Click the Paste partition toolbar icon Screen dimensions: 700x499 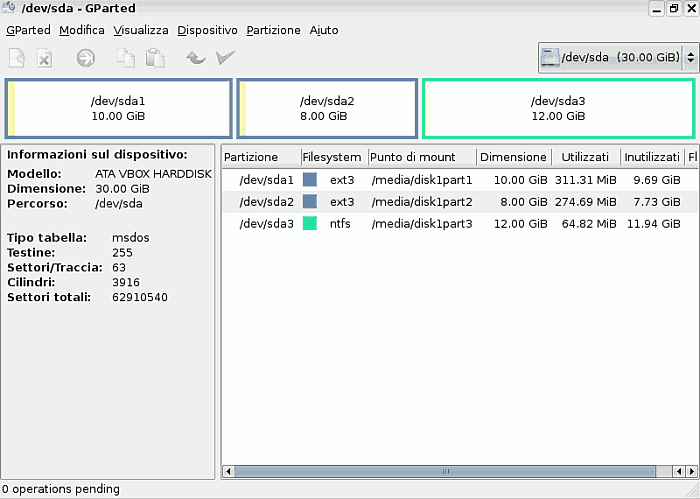click(x=154, y=58)
